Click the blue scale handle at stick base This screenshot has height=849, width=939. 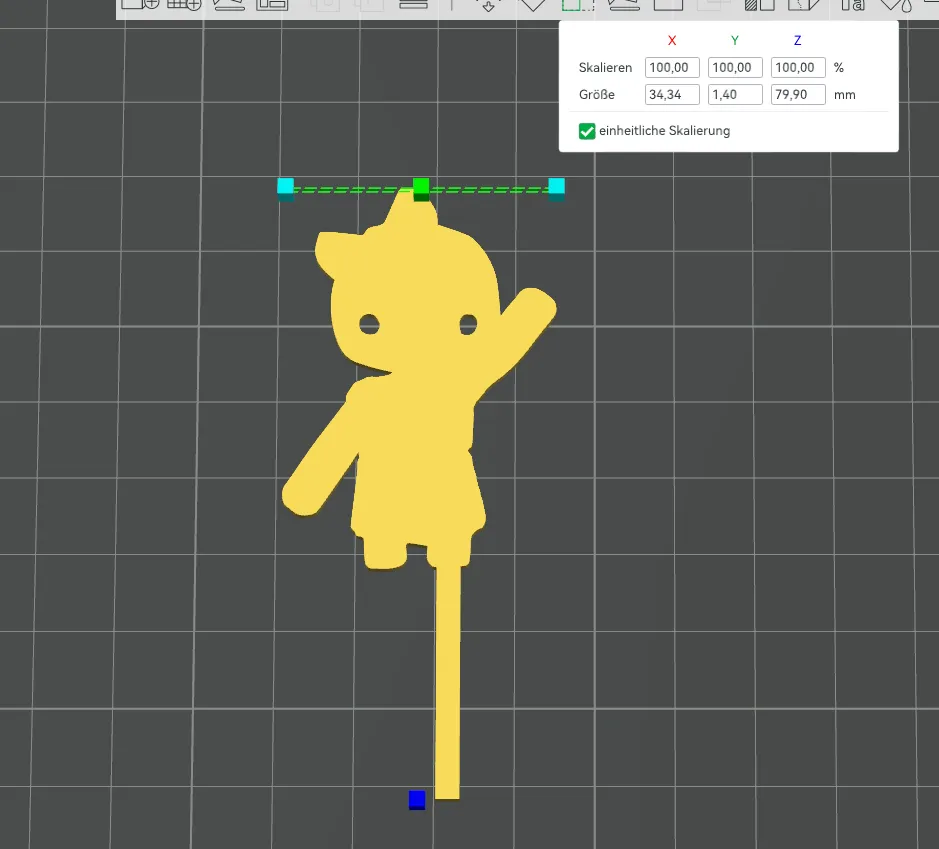417,799
